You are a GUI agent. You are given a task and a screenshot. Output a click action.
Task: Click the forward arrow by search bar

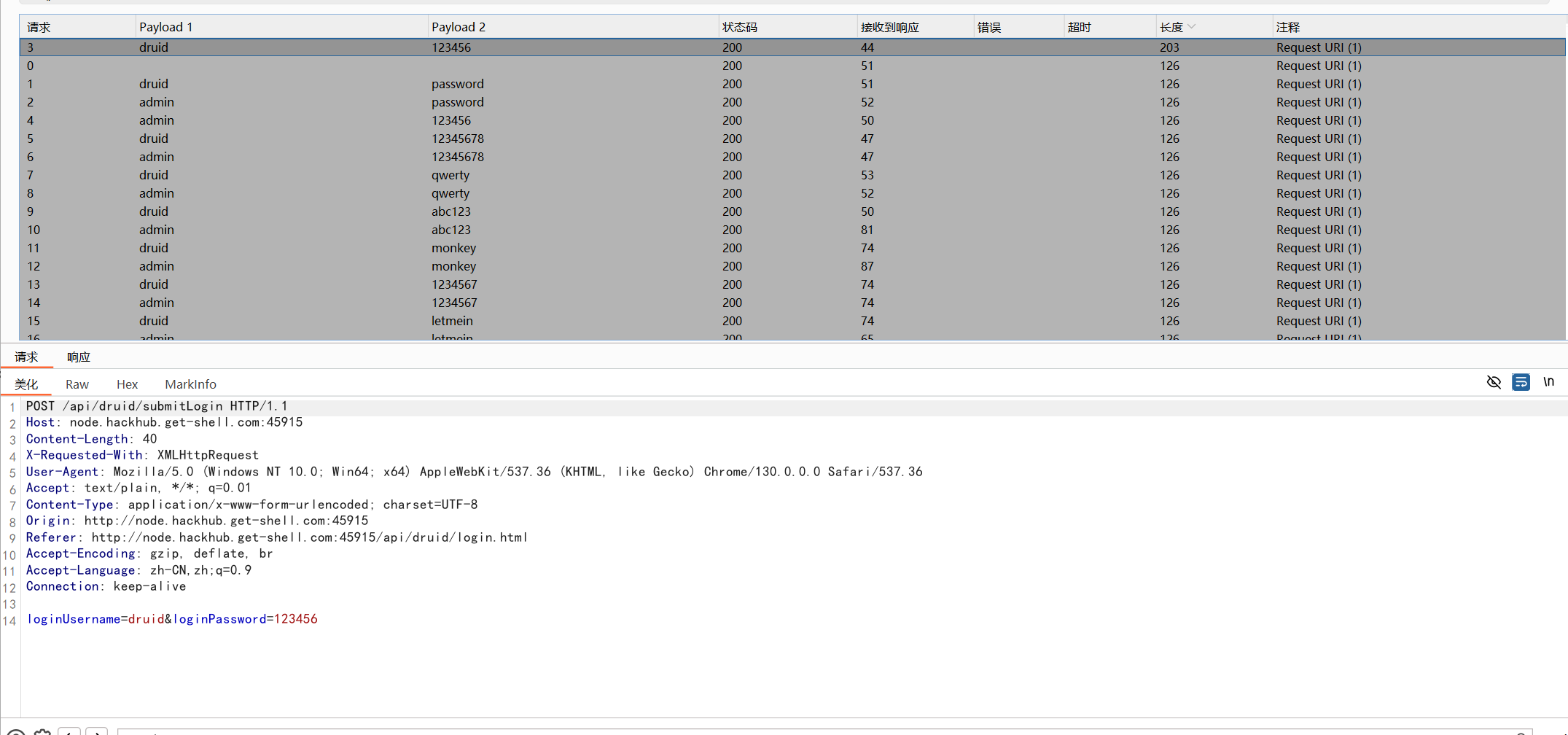[x=96, y=731]
